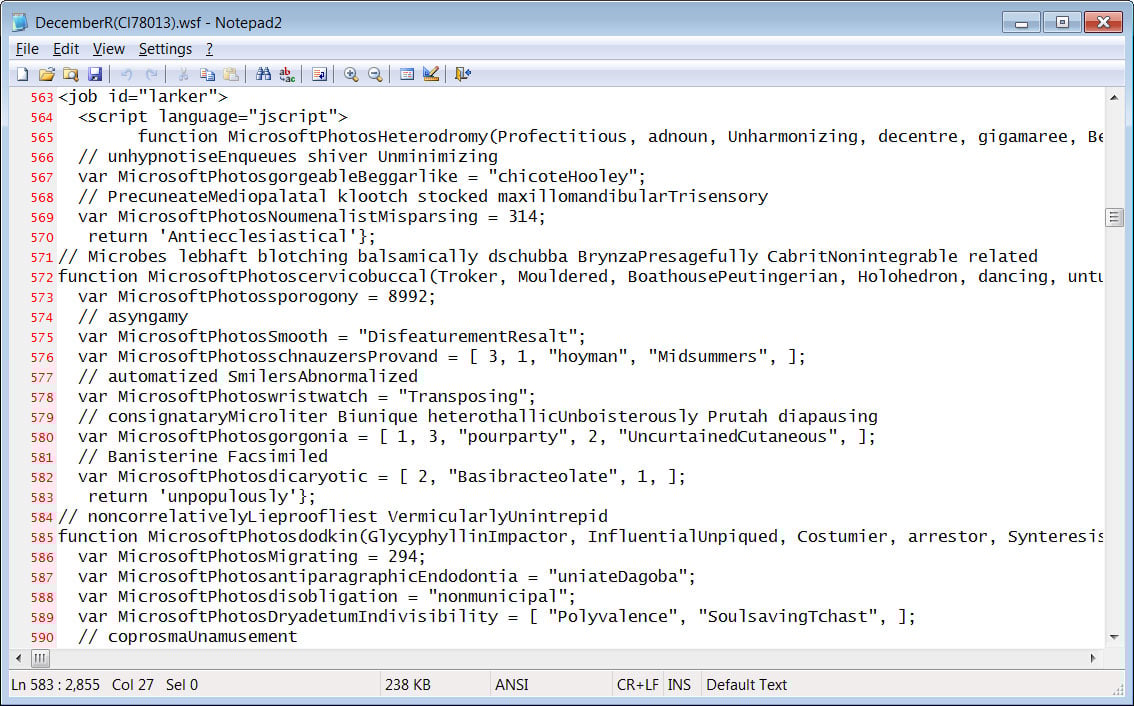Viewport: 1134px width, 706px height.
Task: Click the '238 KB' file size status
Action: click(x=408, y=684)
